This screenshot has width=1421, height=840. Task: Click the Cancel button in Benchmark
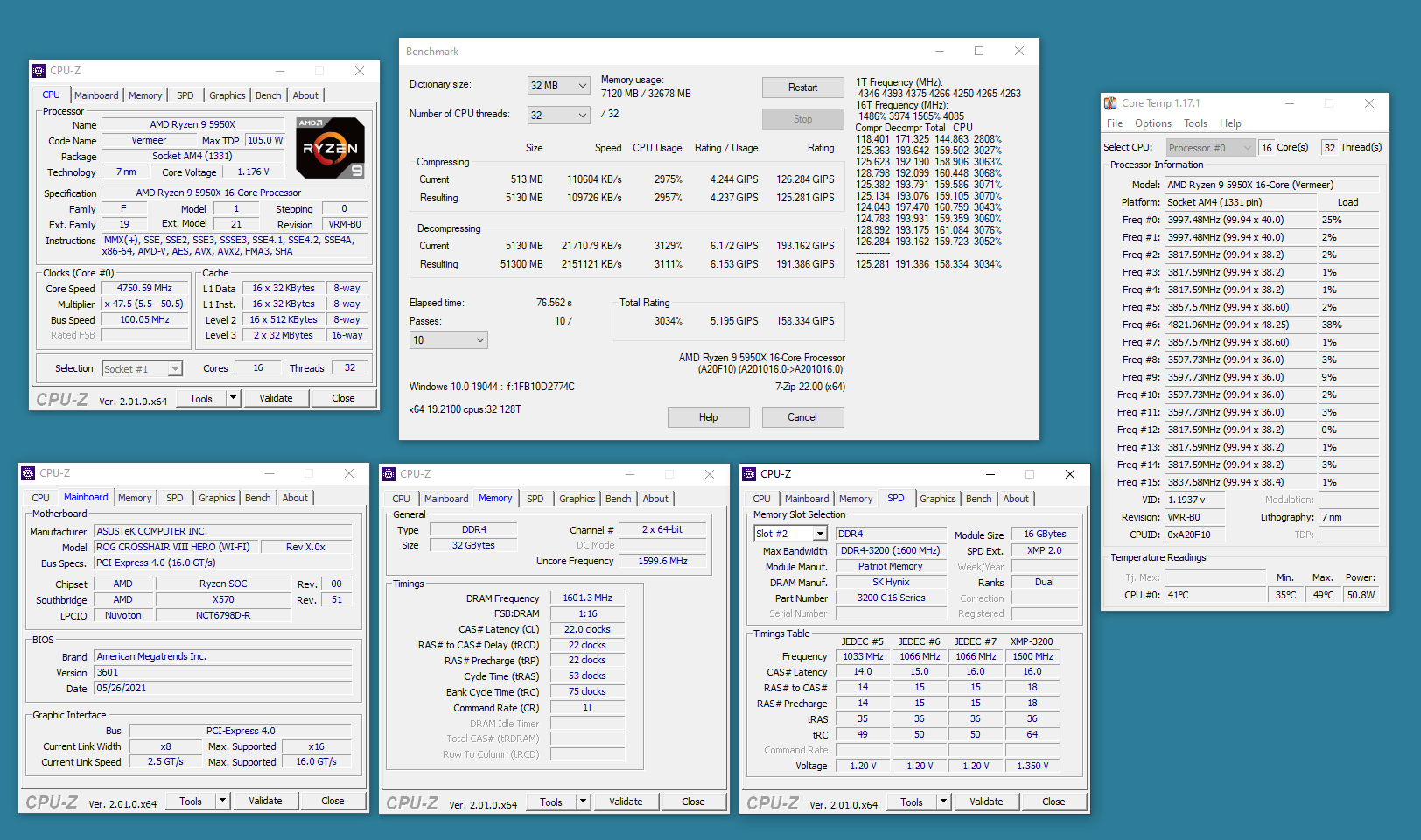coord(802,417)
